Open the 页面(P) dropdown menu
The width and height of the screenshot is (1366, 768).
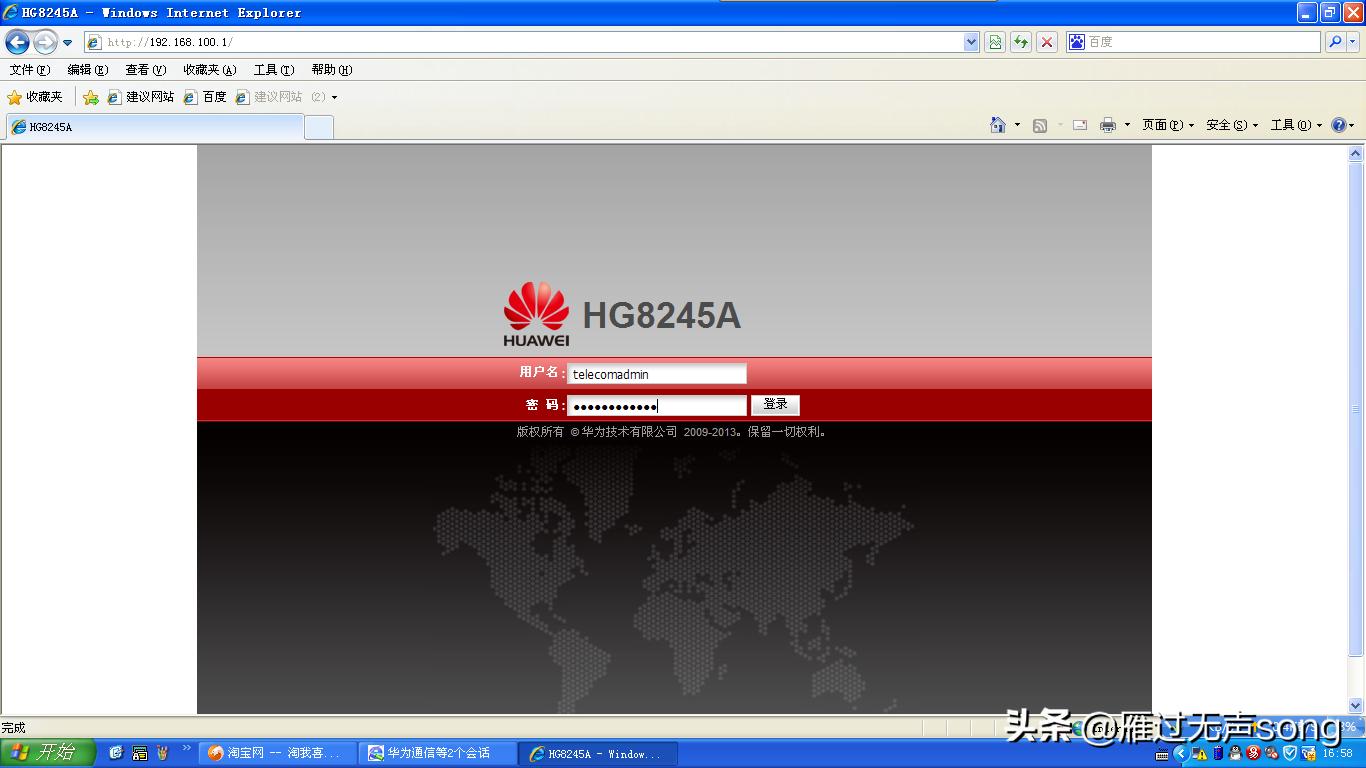[x=1168, y=125]
